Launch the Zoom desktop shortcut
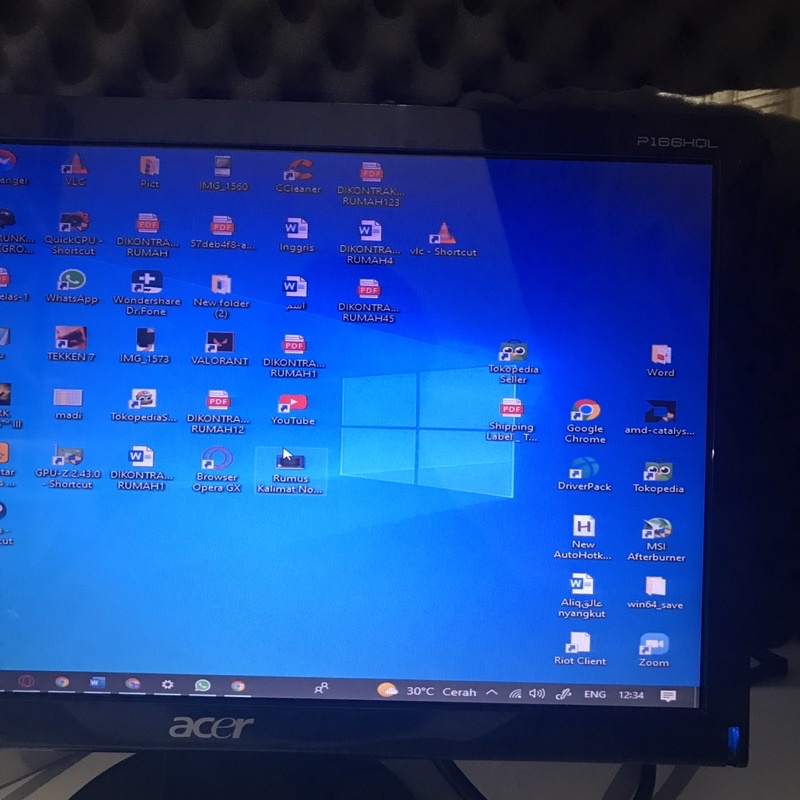800x800 pixels. 654,651
